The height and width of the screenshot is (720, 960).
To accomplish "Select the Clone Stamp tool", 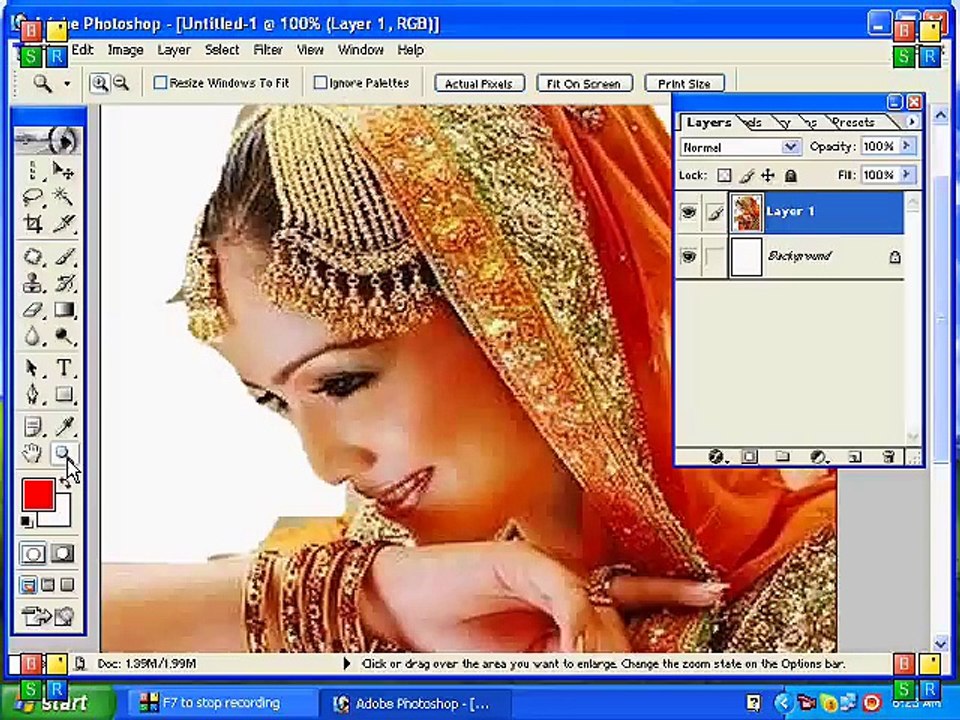I will 33,283.
